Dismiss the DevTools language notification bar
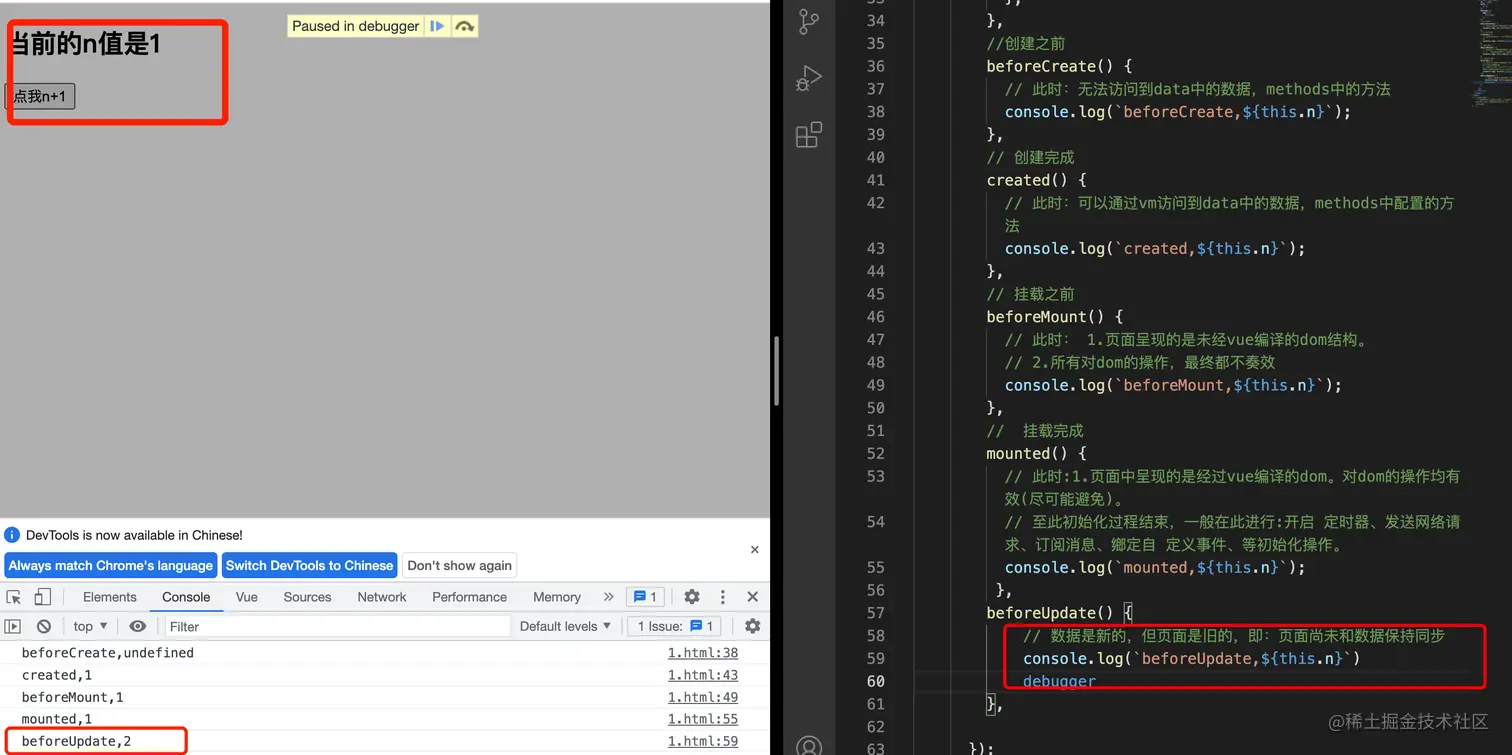Screen dimensions: 1512x755 (x=755, y=549)
